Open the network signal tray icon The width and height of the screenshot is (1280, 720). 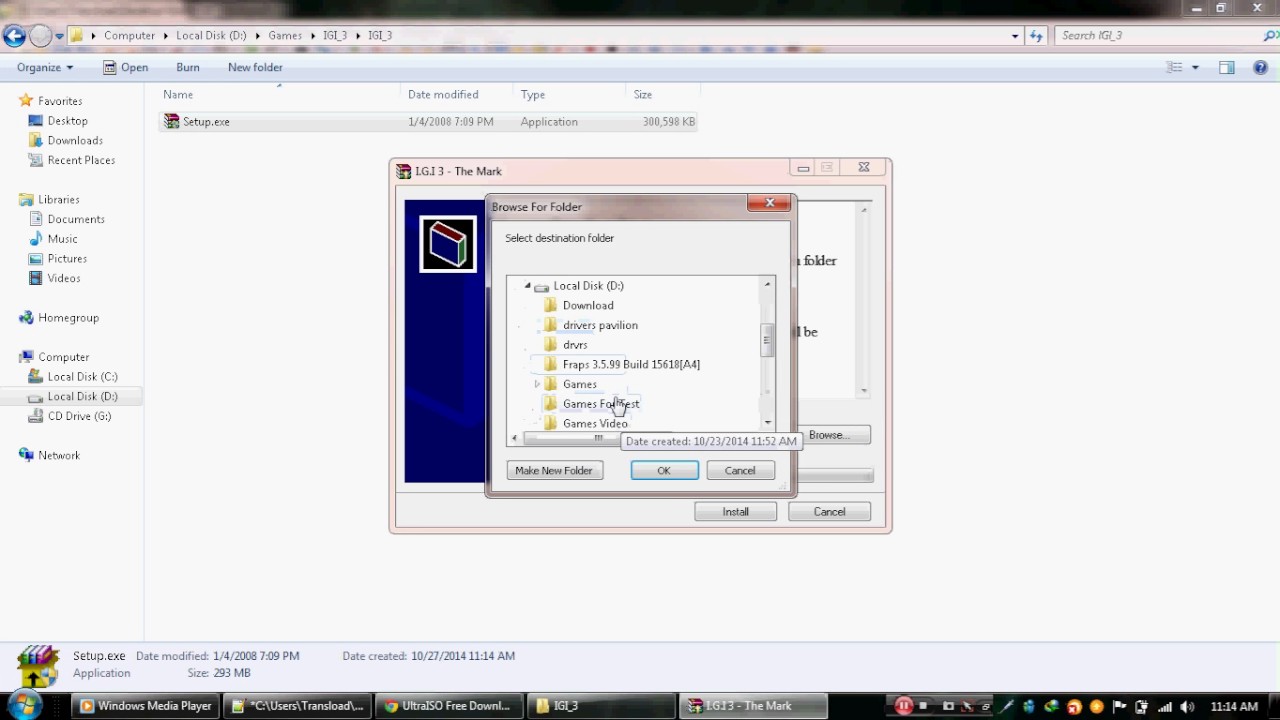(x=1165, y=706)
